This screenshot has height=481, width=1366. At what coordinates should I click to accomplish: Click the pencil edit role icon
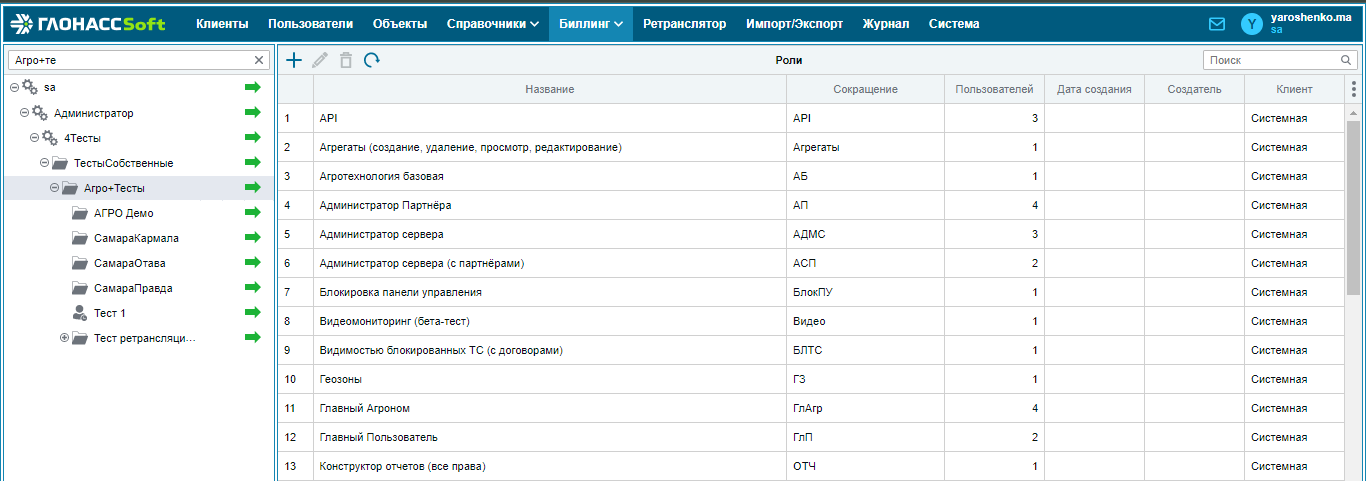[x=320, y=60]
